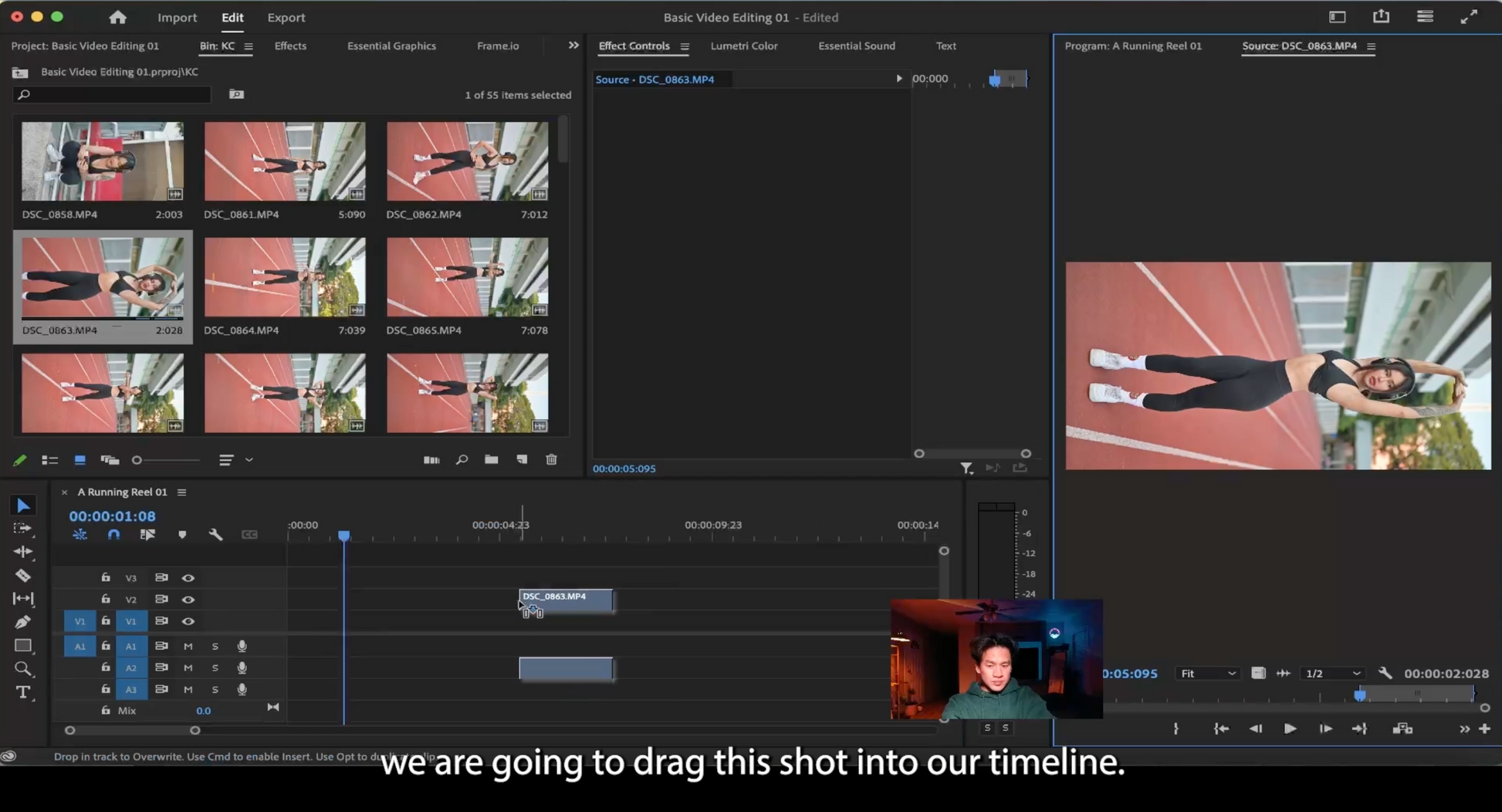1502x812 pixels.
Task: Click the New Bin folder icon
Action: 491,460
